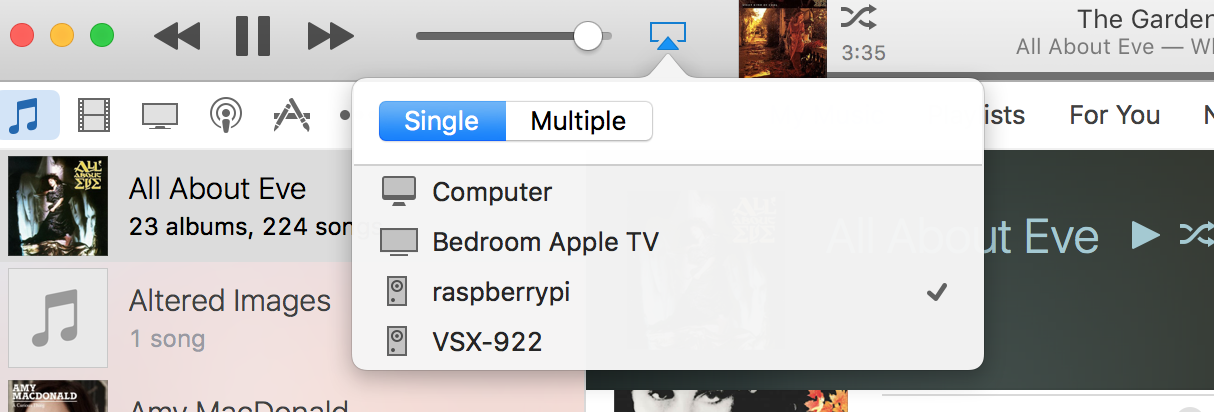Open the AirPlay speaker selector icon
1214x412 pixels.
tap(667, 37)
